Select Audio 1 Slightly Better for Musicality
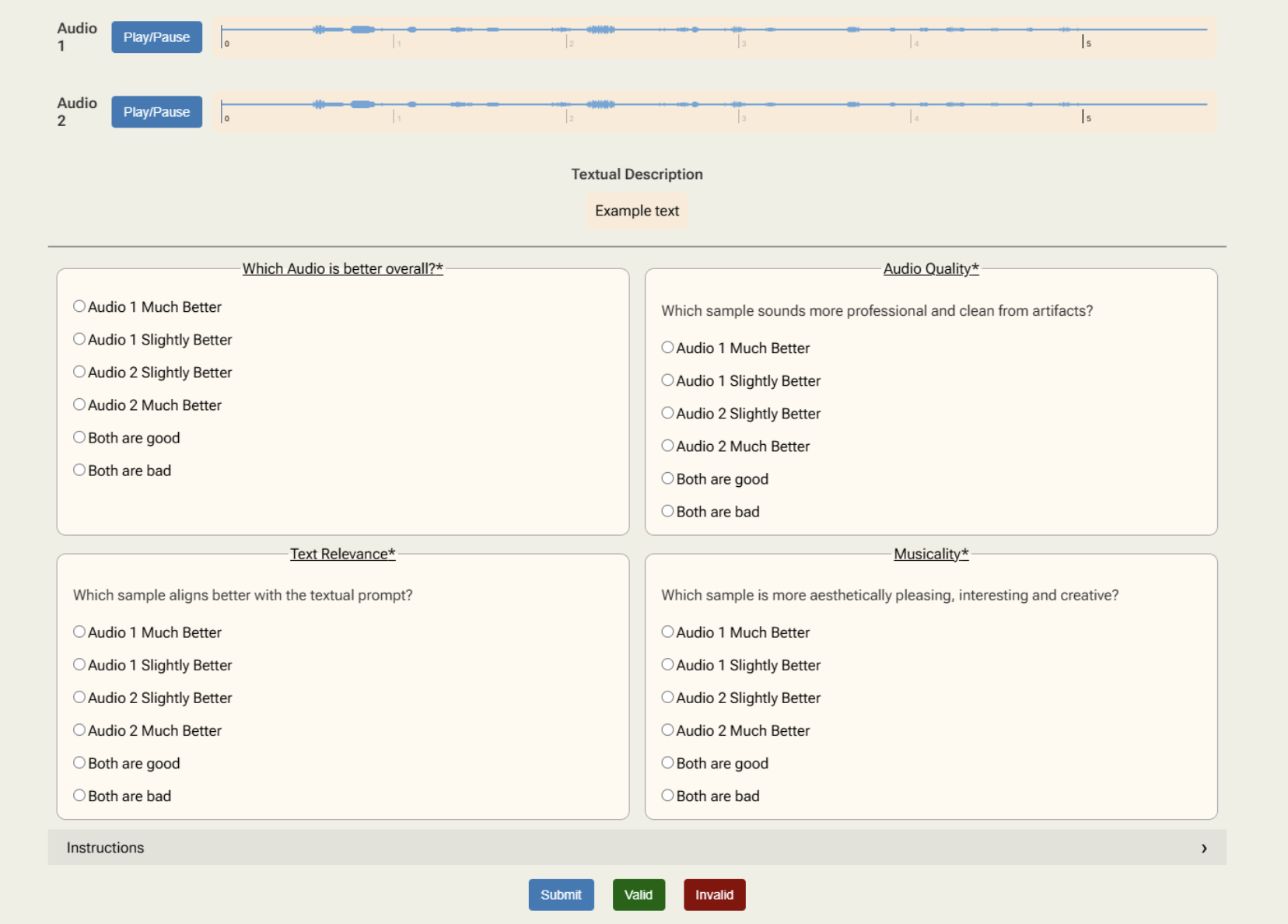 667,664
